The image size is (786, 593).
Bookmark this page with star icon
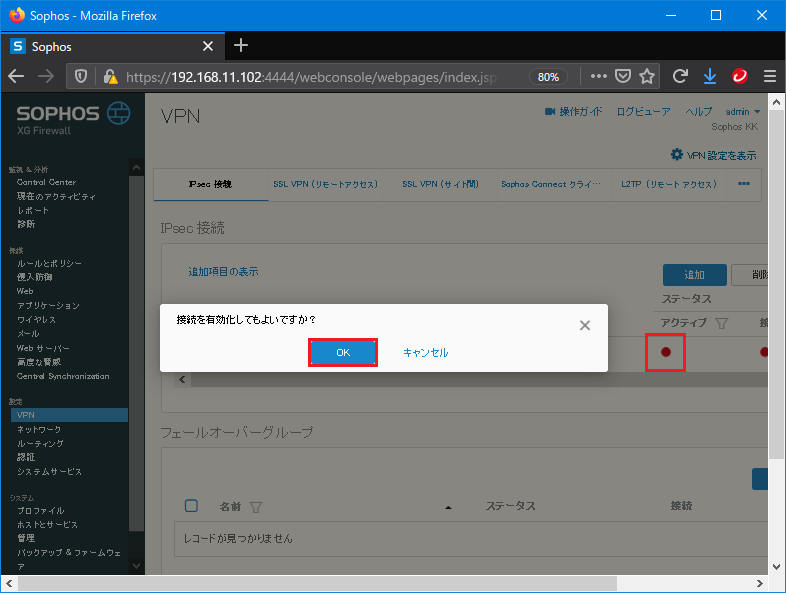647,76
